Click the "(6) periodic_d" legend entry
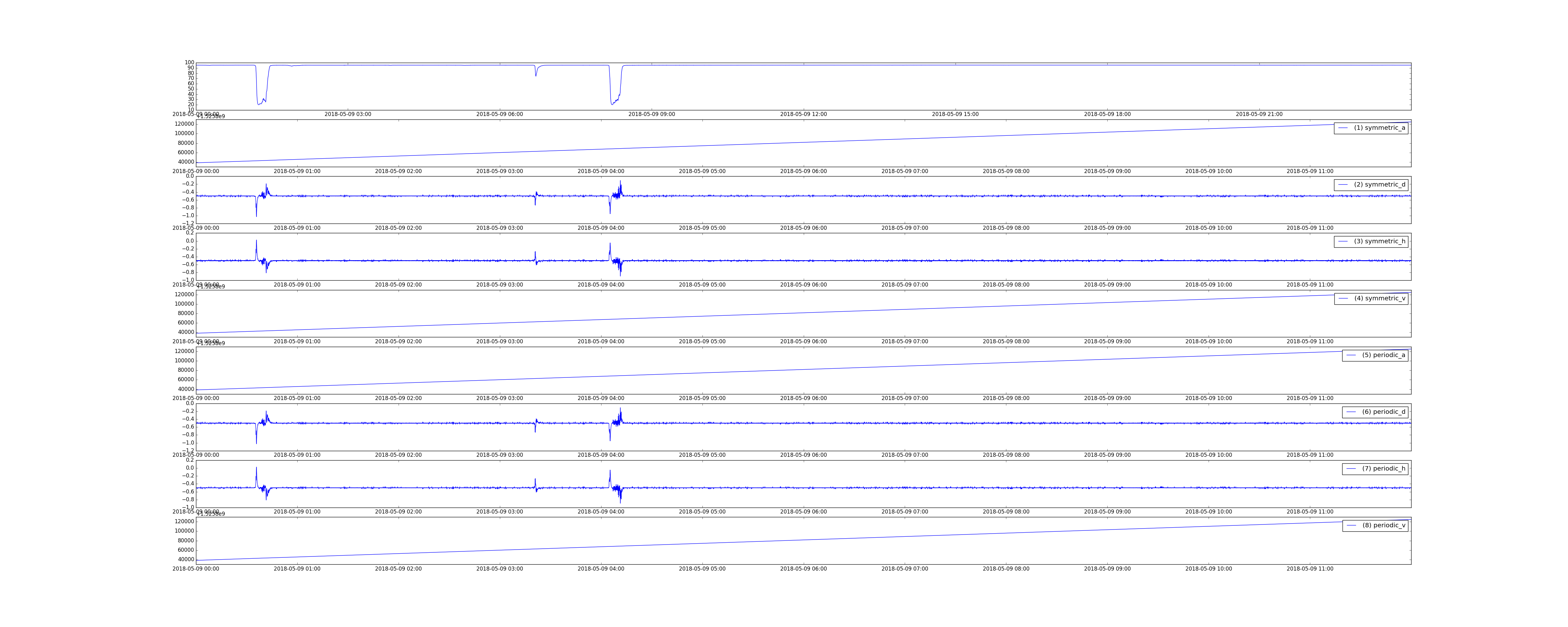1568x627 pixels. [x=1375, y=412]
